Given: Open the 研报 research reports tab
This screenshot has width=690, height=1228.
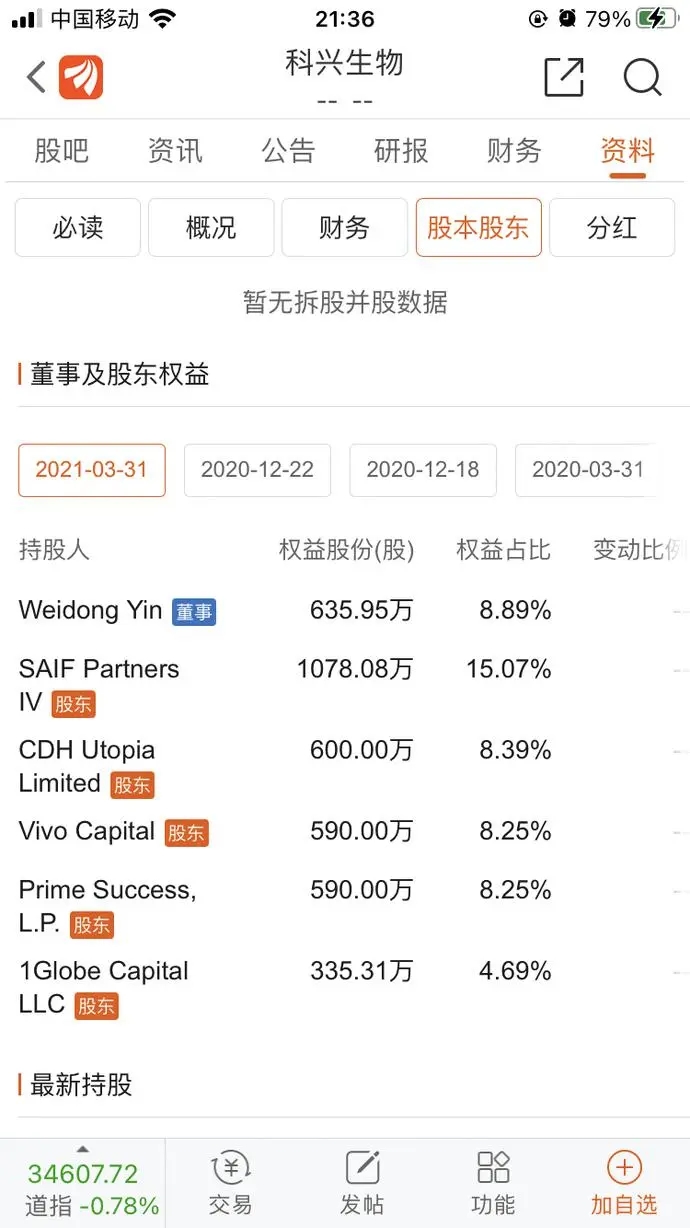Looking at the screenshot, I should click(401, 151).
